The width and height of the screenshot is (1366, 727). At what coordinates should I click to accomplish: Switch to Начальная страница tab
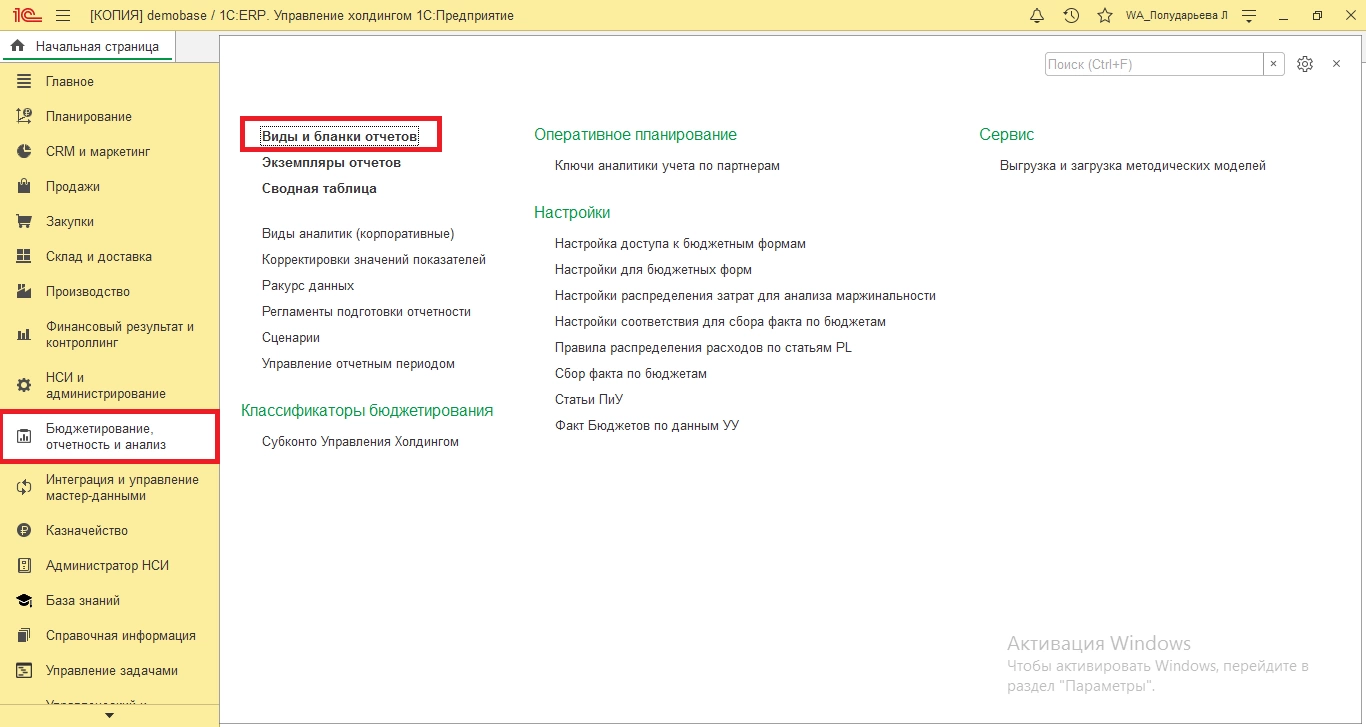coord(88,46)
